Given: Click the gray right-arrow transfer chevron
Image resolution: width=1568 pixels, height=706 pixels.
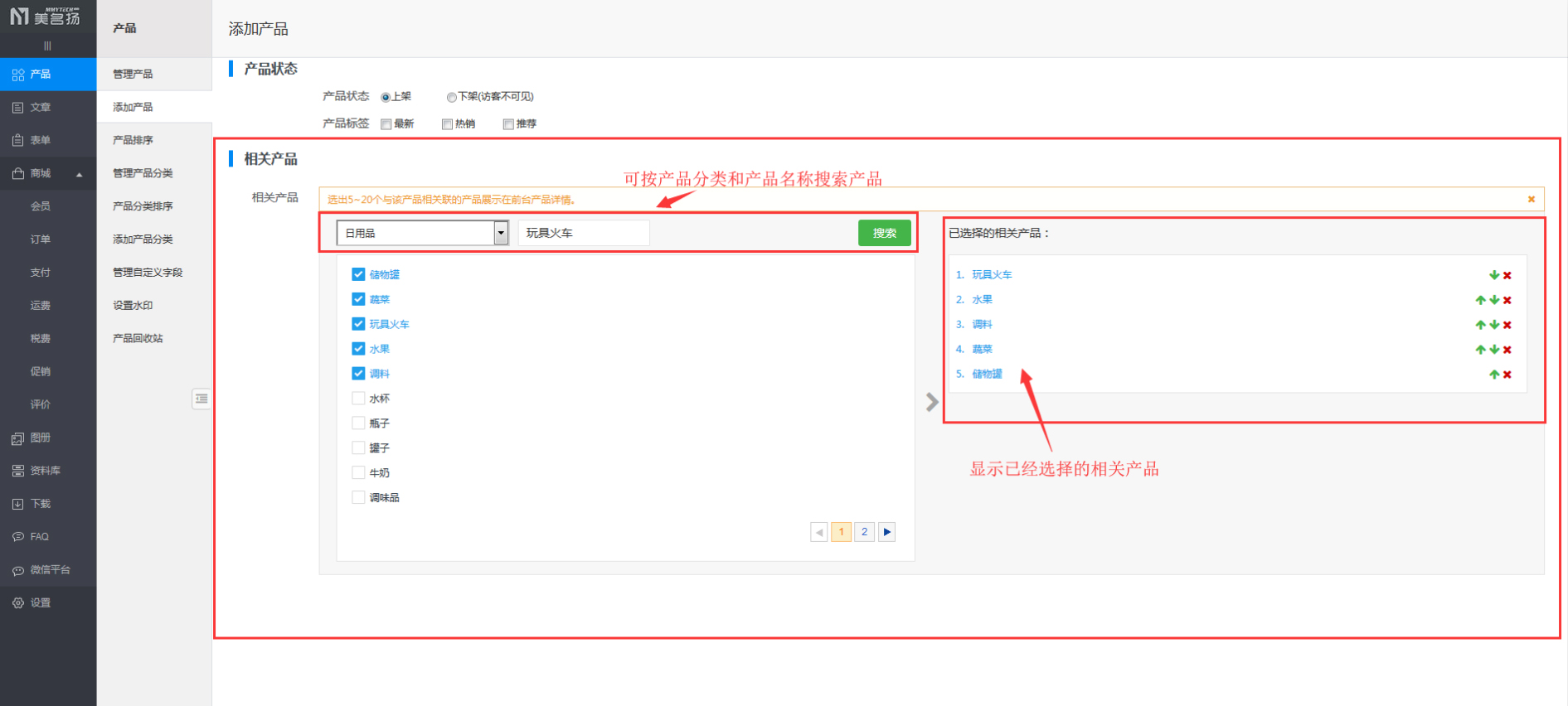Looking at the screenshot, I should [932, 402].
